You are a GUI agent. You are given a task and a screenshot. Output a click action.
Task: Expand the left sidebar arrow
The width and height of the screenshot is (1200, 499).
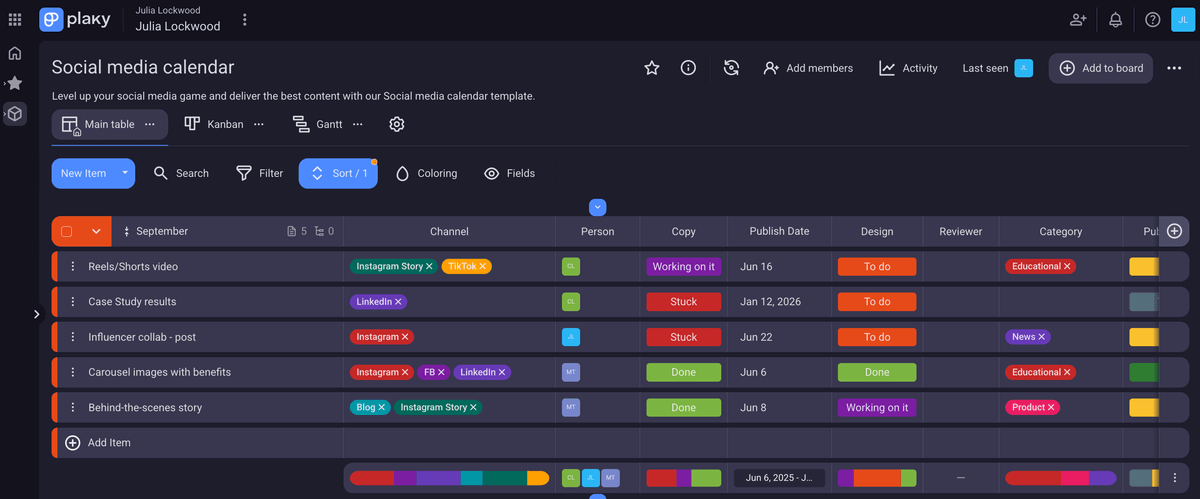click(x=36, y=314)
